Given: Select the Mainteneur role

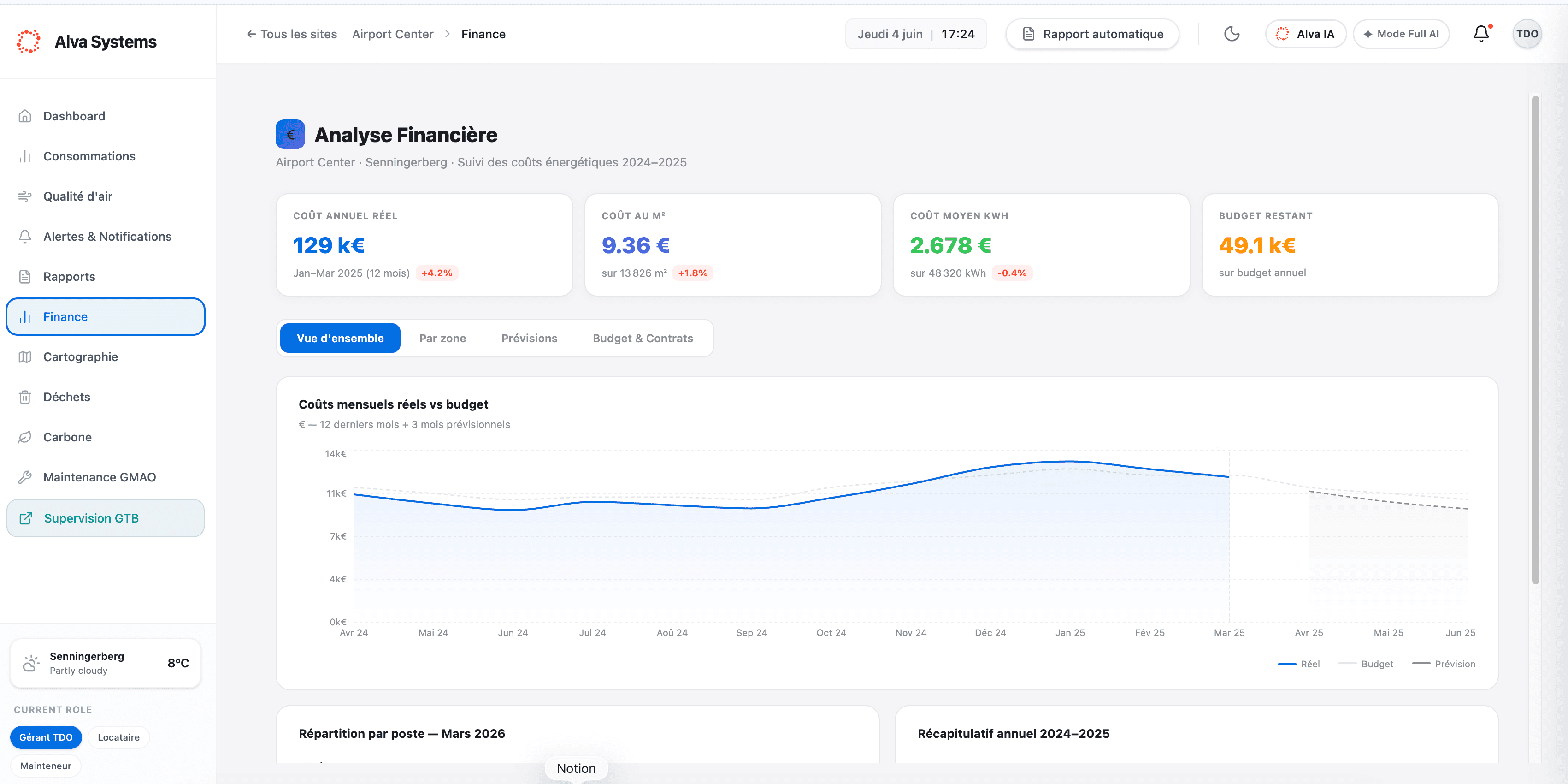Looking at the screenshot, I should (46, 766).
